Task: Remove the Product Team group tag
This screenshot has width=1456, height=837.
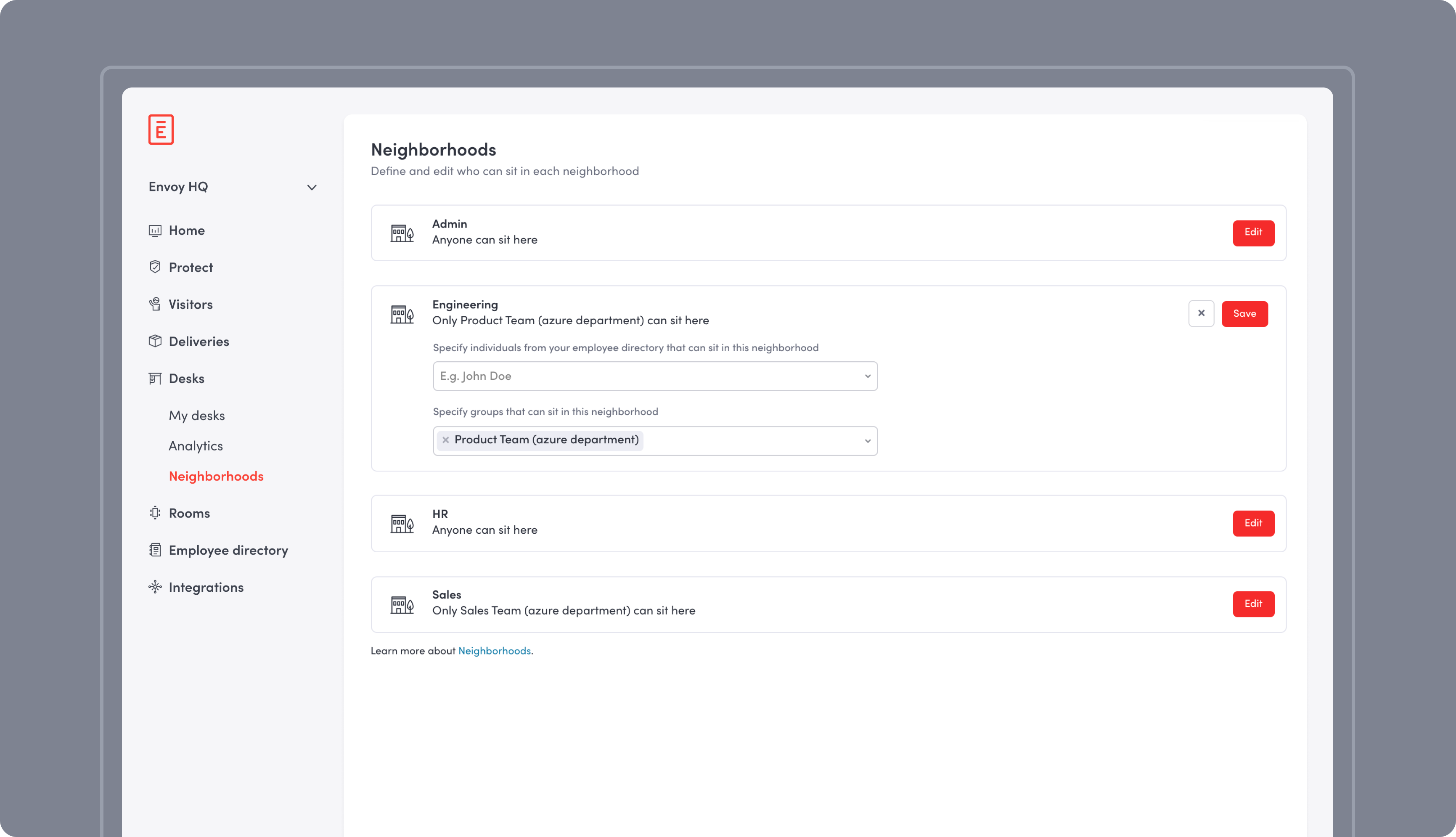Action: click(445, 440)
